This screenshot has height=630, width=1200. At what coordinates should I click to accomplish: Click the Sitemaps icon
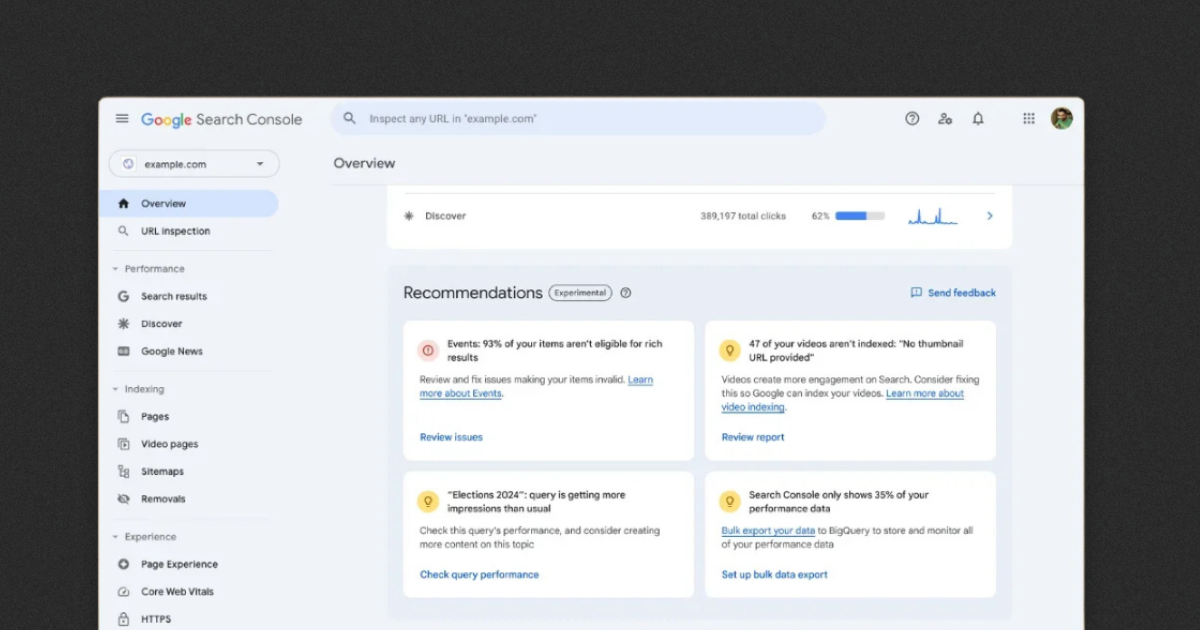point(124,471)
